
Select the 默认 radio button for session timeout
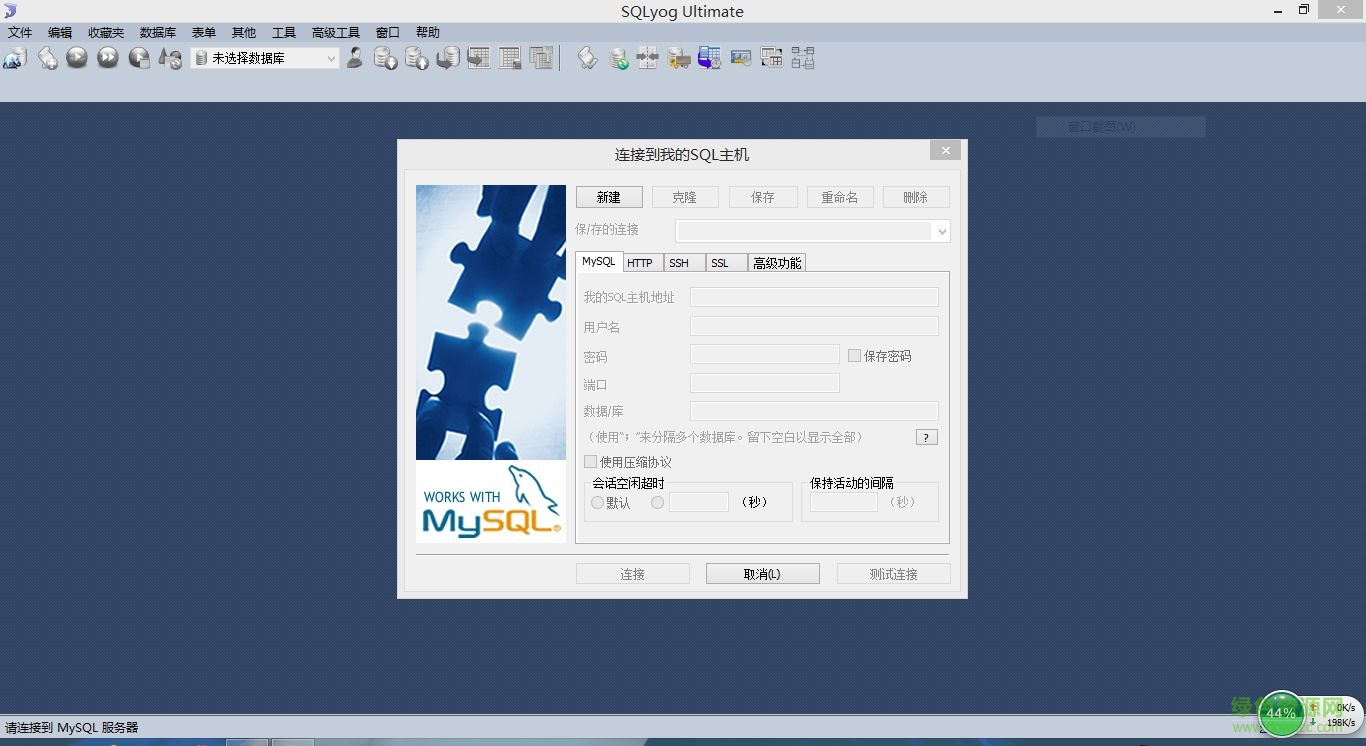tap(598, 503)
